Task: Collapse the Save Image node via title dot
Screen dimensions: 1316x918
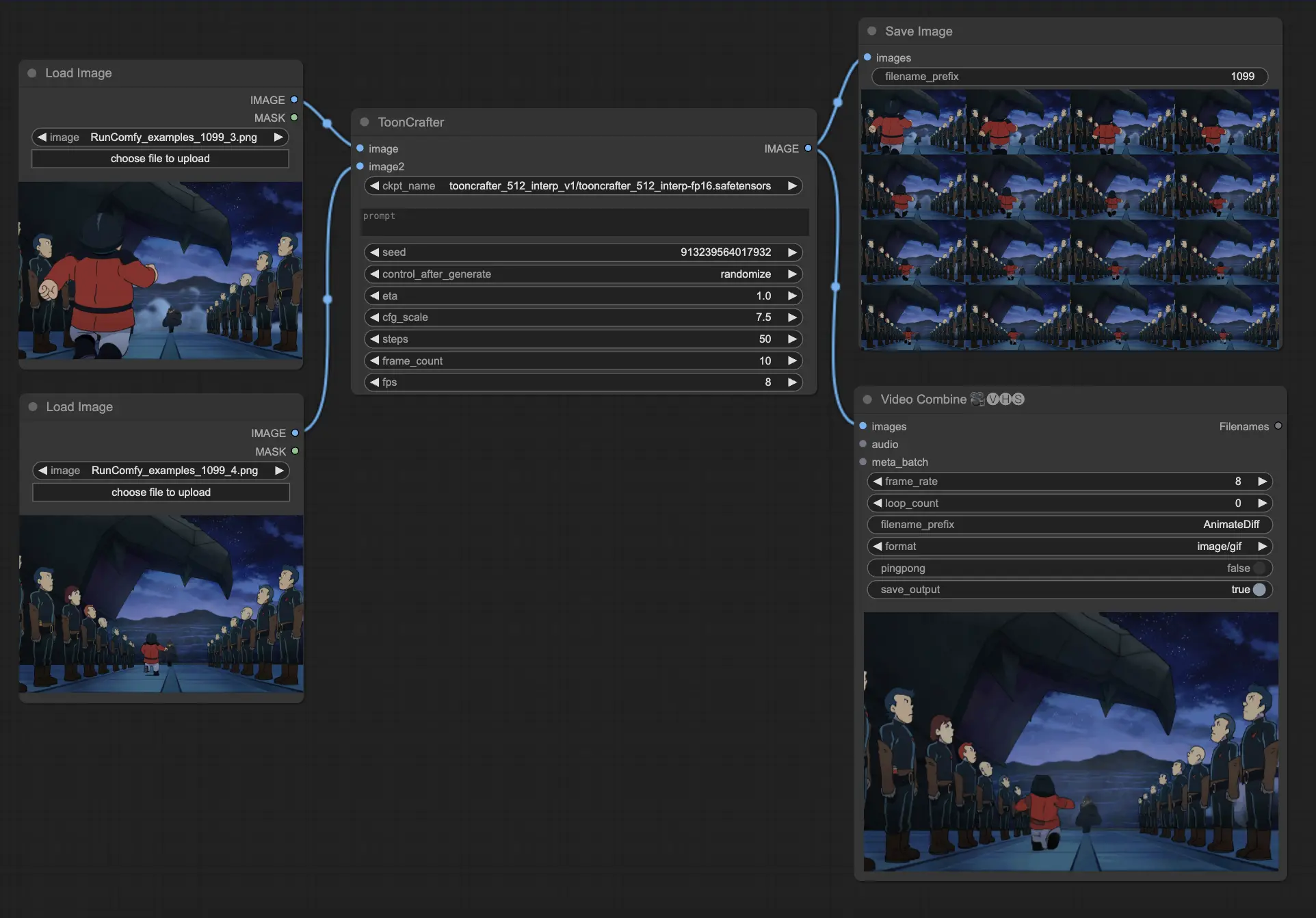Action: click(871, 31)
